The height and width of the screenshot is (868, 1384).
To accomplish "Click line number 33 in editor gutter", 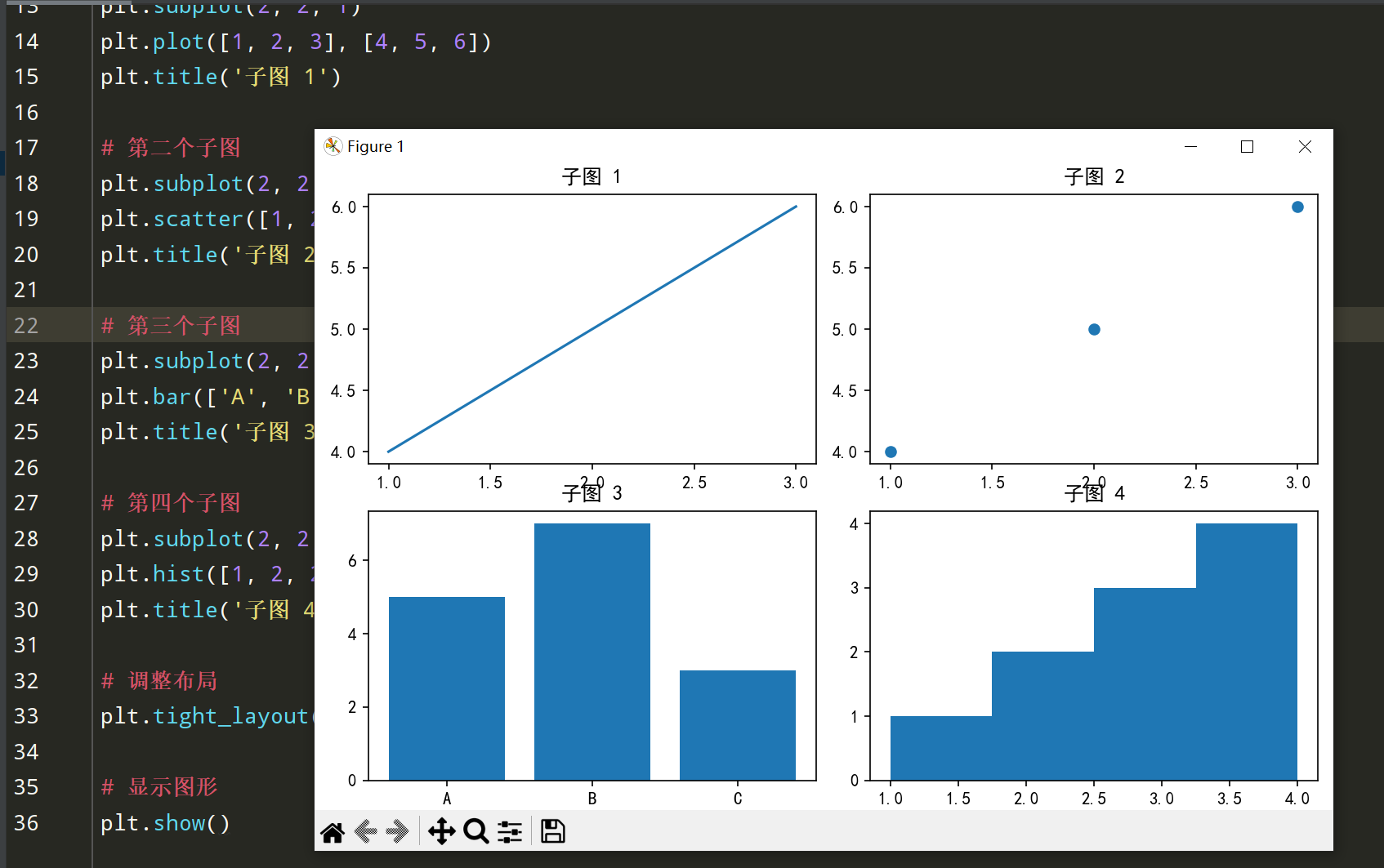I will 26,716.
